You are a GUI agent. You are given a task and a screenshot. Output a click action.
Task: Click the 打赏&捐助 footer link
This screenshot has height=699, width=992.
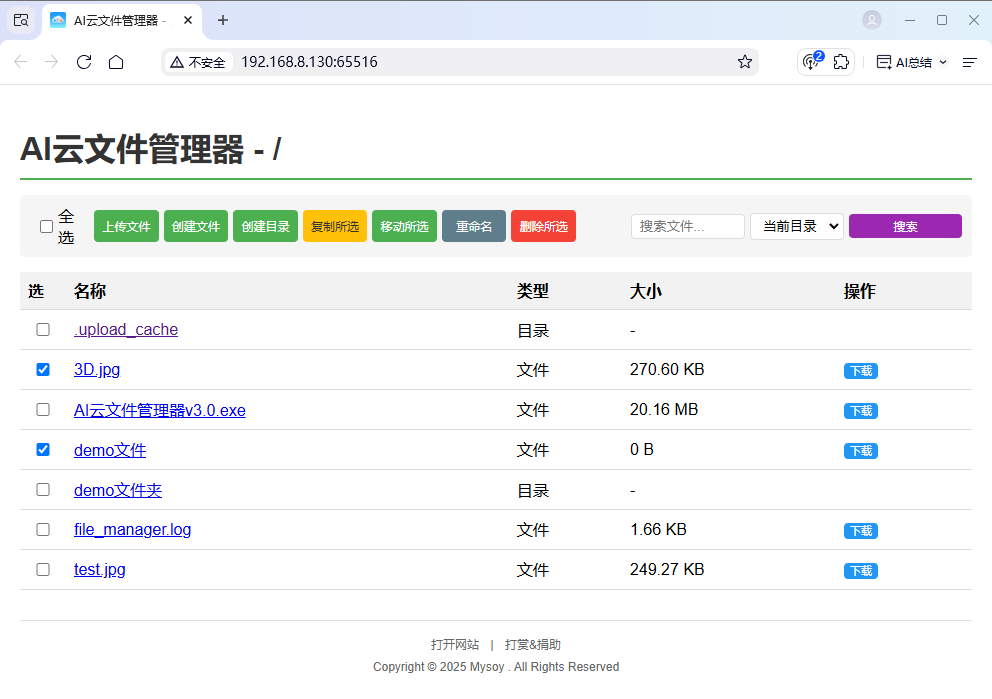(x=533, y=645)
